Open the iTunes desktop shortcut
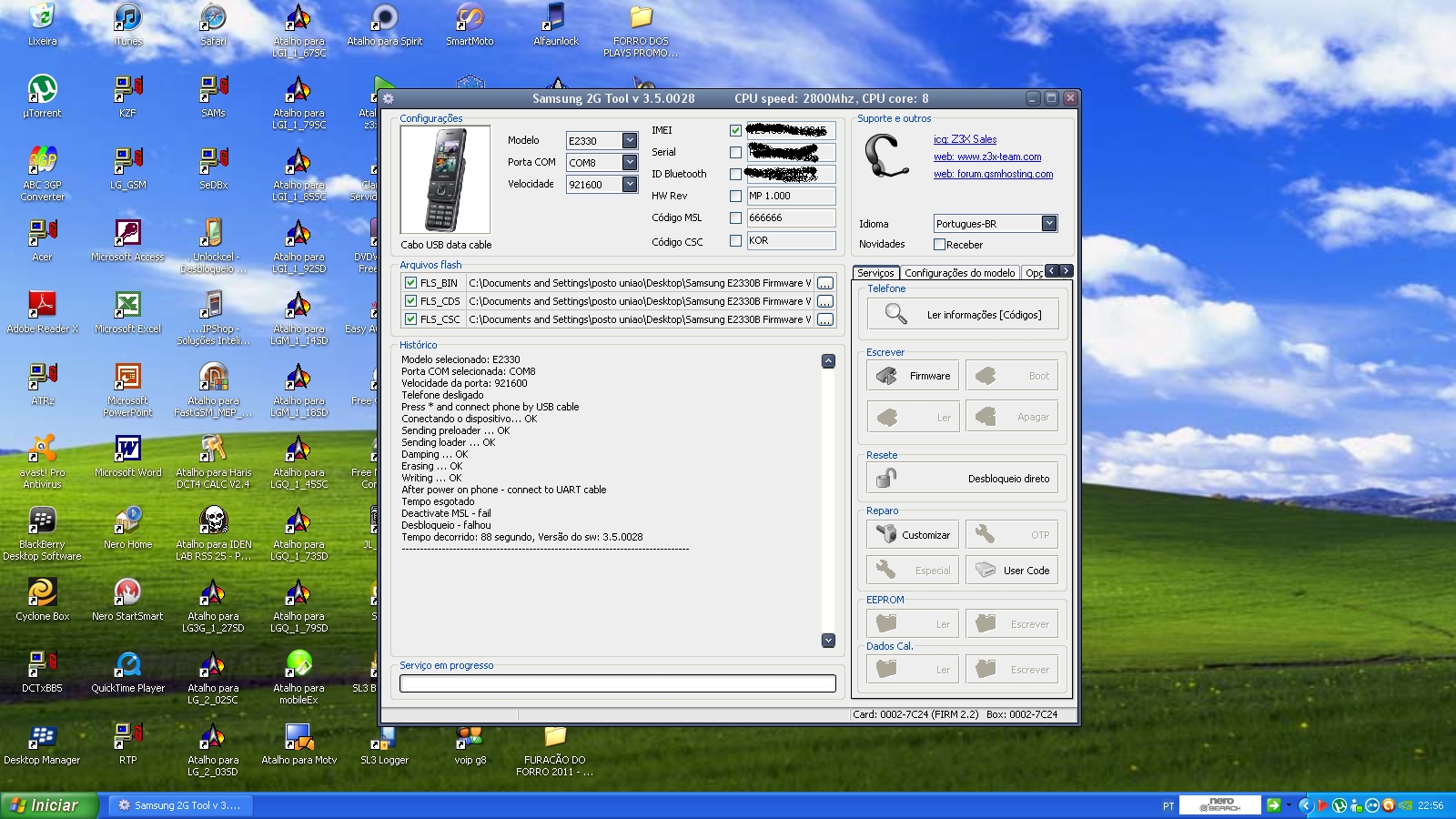This screenshot has width=1456, height=819. tap(127, 25)
